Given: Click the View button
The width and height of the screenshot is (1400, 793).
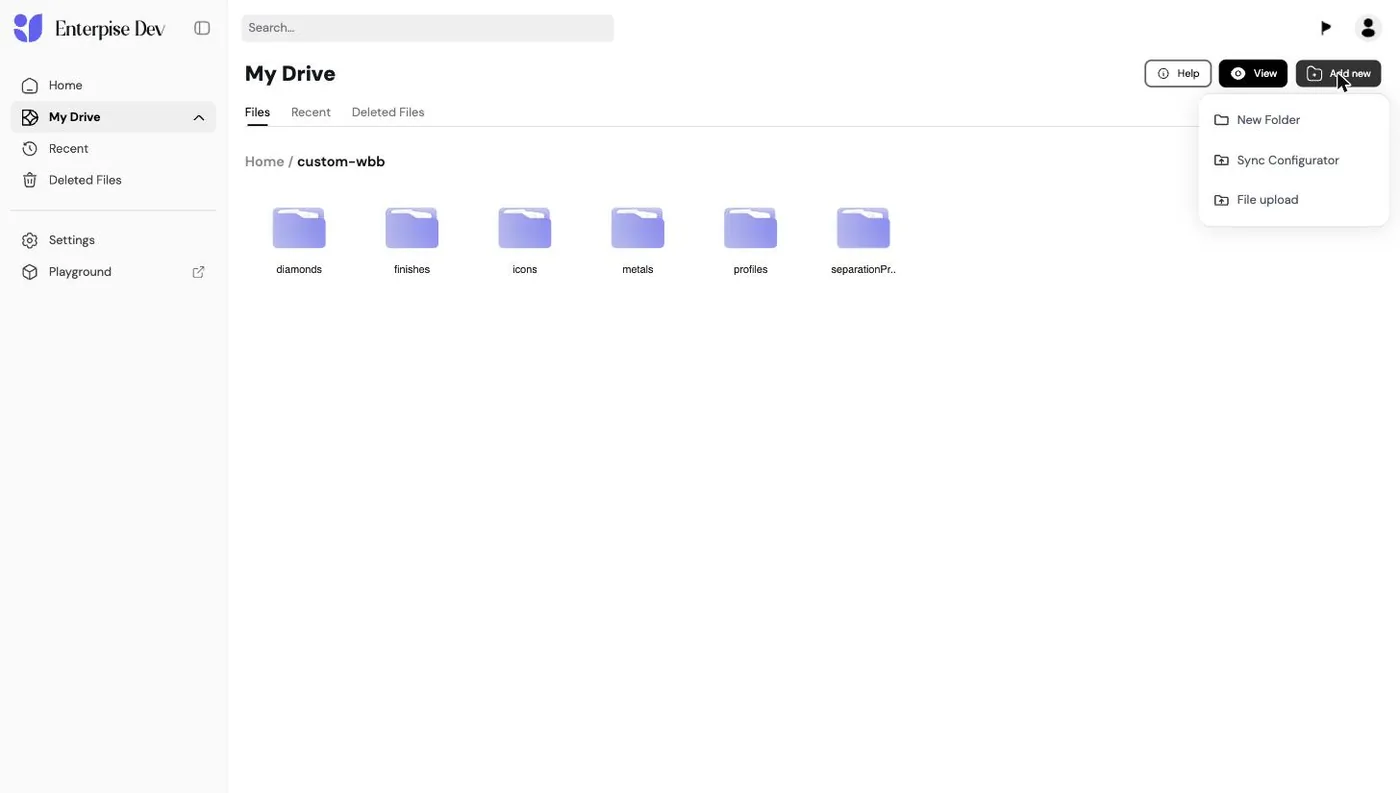Looking at the screenshot, I should coord(1253,73).
